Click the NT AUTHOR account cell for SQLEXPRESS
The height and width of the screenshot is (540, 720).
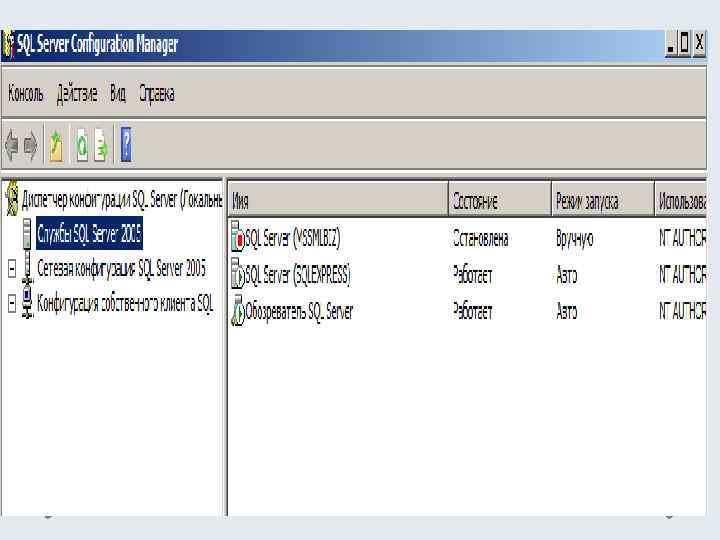682,275
